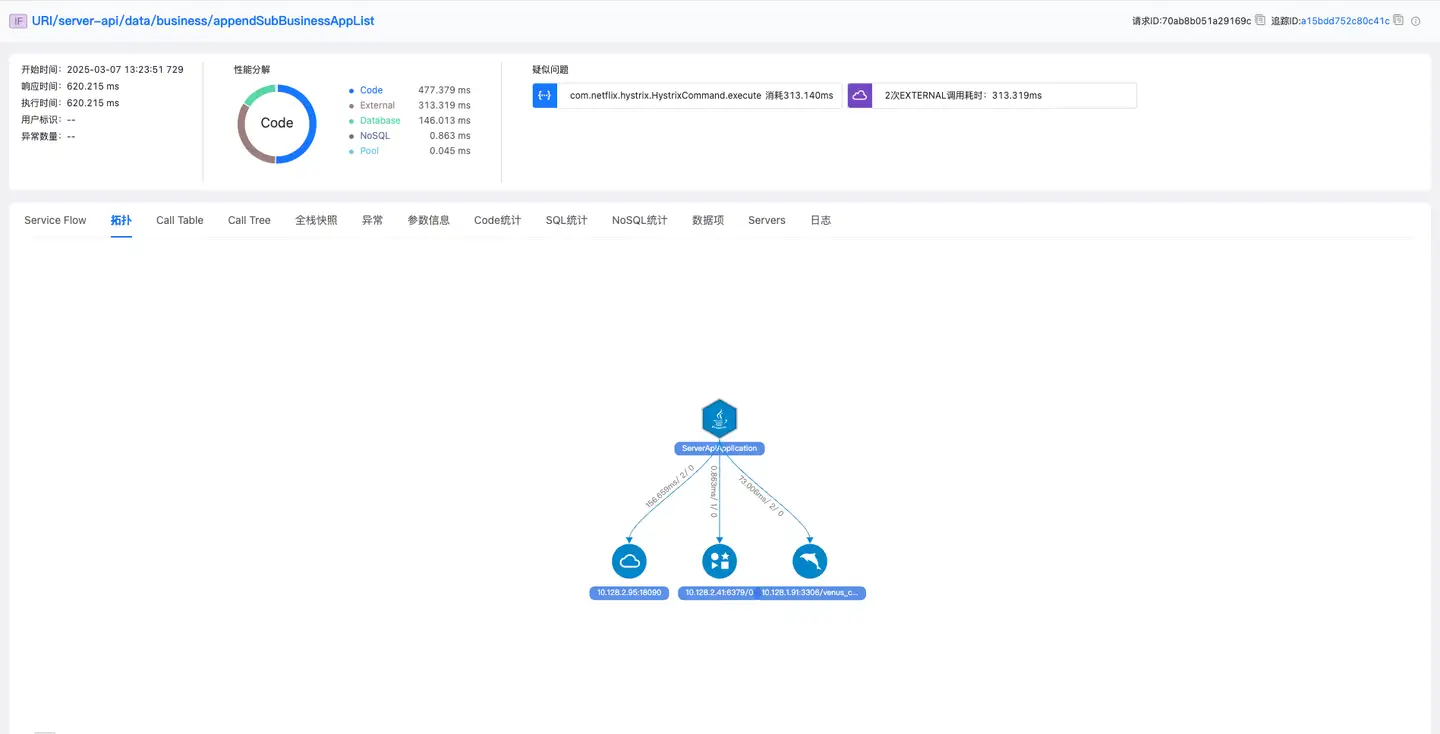1440x734 pixels.
Task: Click the Code legend entry in chart
Action: point(371,90)
